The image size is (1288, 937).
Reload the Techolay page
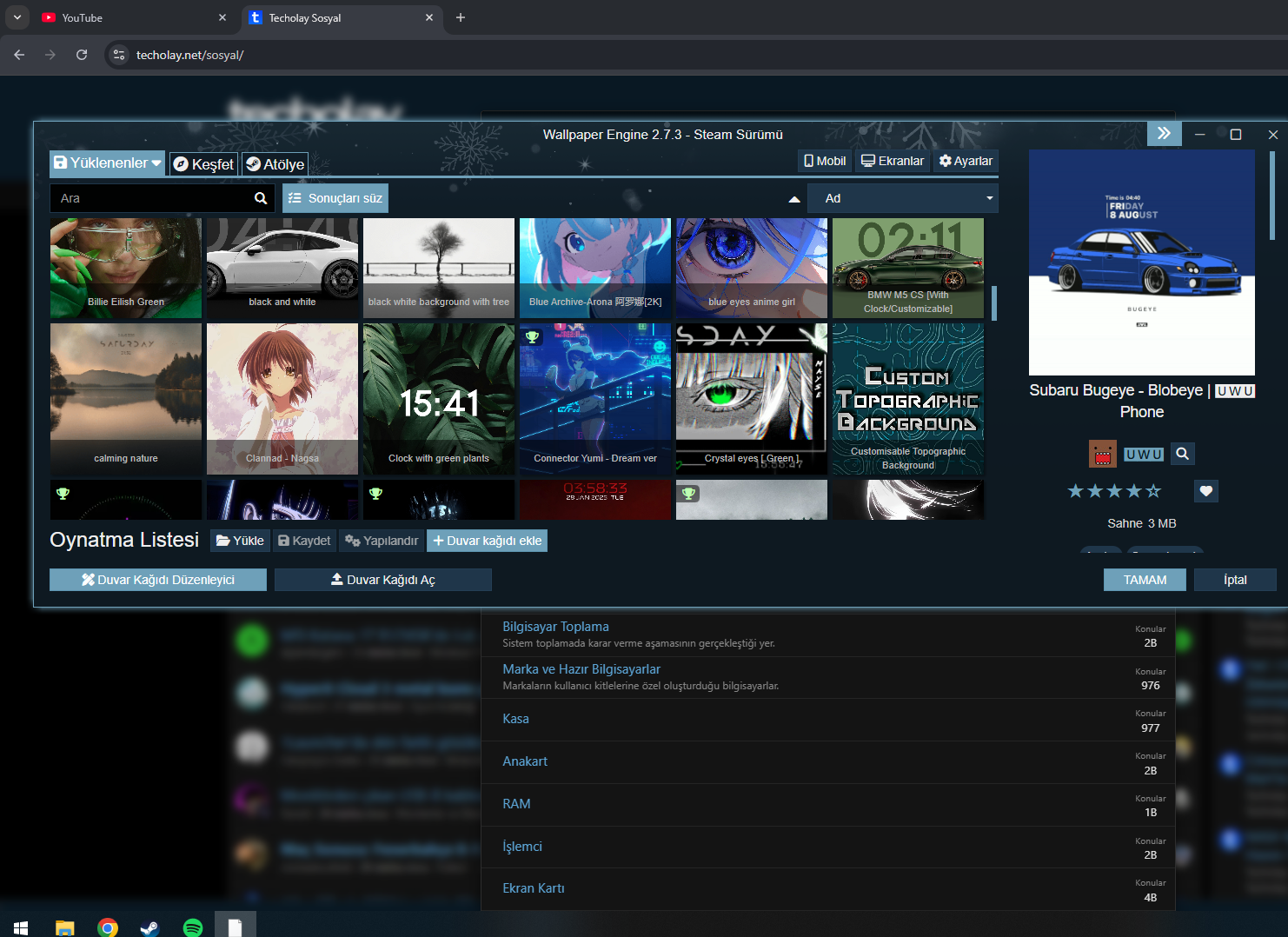pyautogui.click(x=82, y=55)
